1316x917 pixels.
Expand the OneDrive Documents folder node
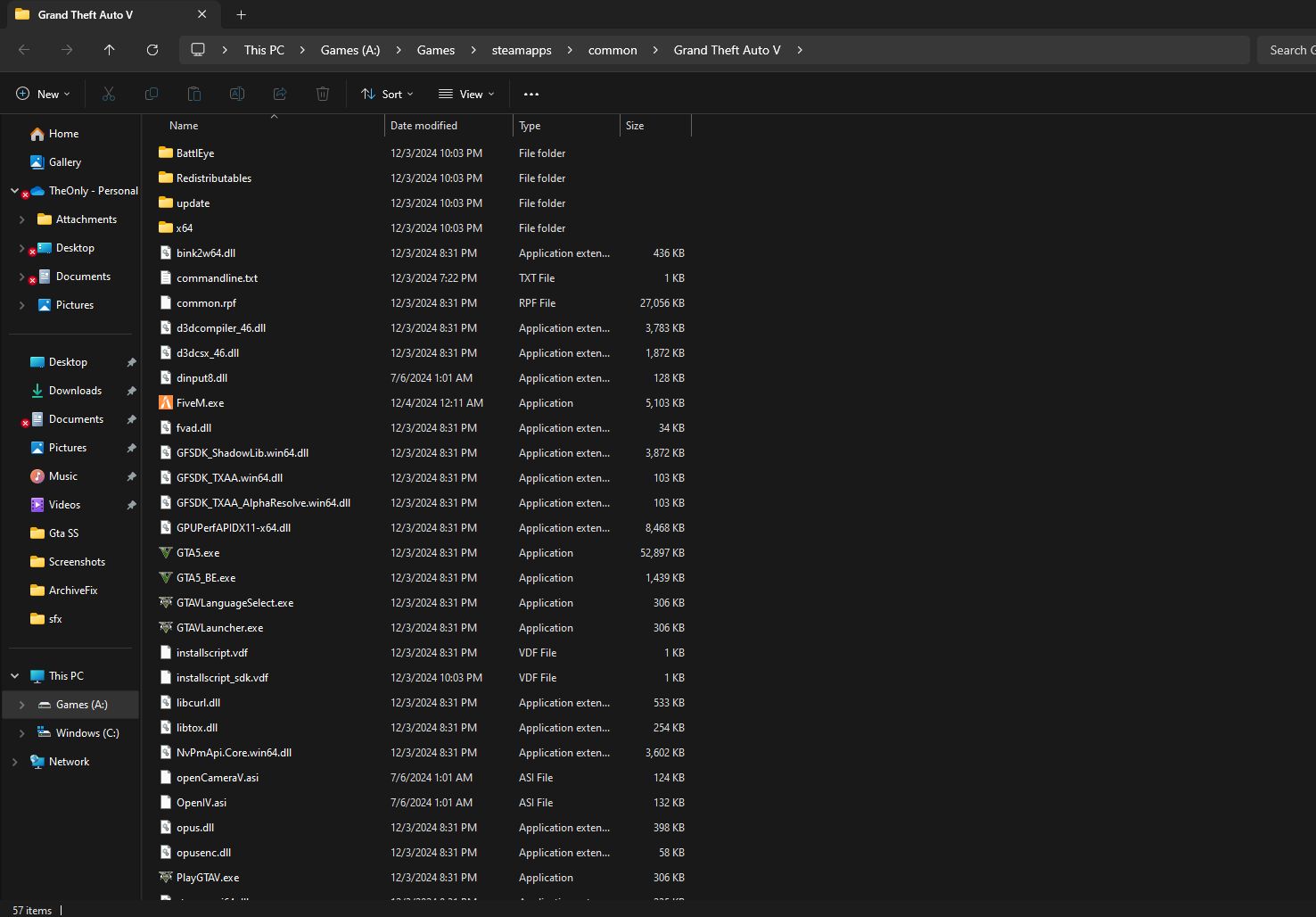coord(21,277)
